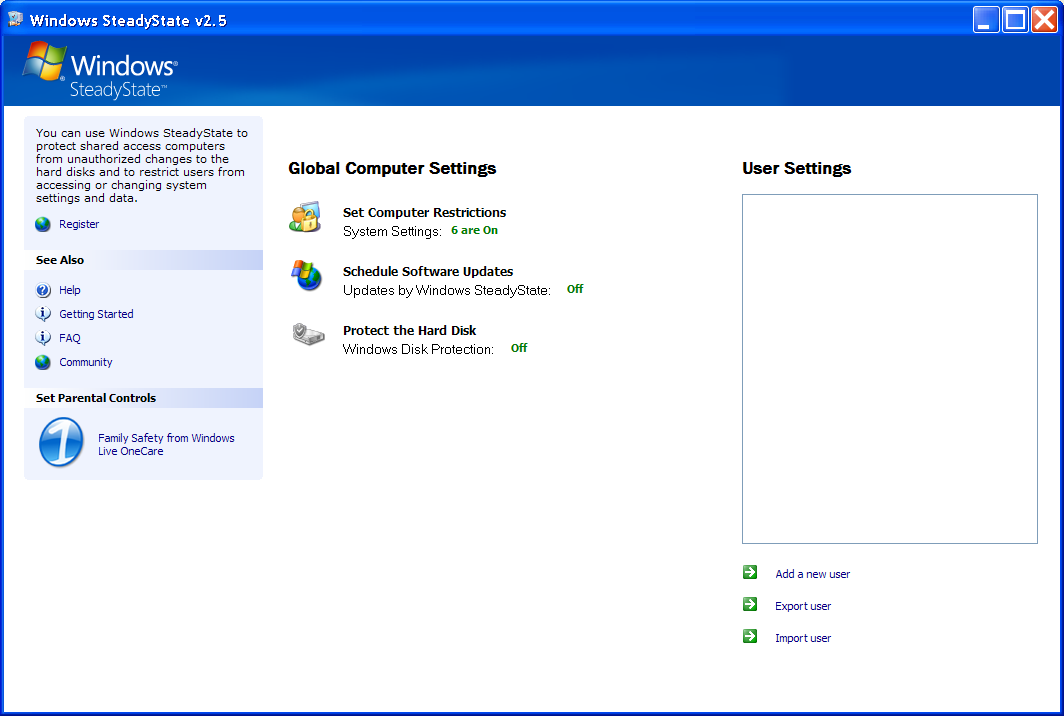Click the Schedule Software Updates Windows icon
The width and height of the screenshot is (1064, 716).
click(306, 275)
